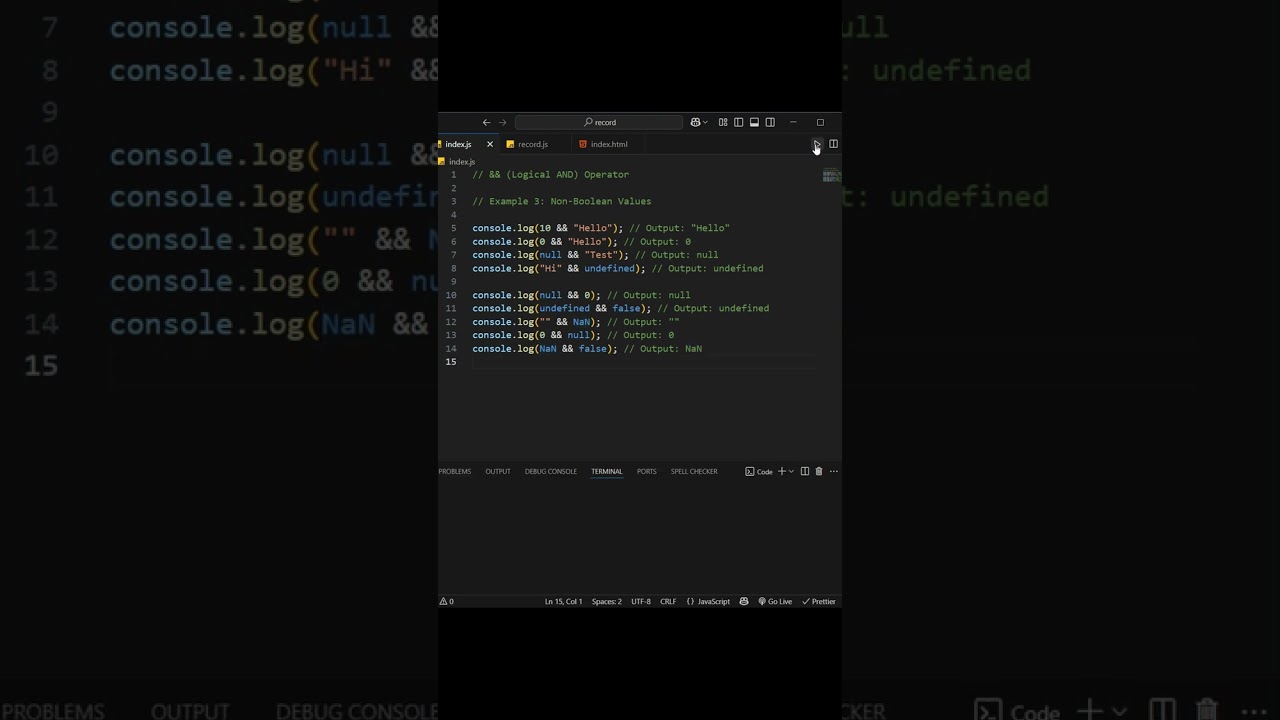Split the terminal pane
The image size is (1280, 720).
coord(804,471)
